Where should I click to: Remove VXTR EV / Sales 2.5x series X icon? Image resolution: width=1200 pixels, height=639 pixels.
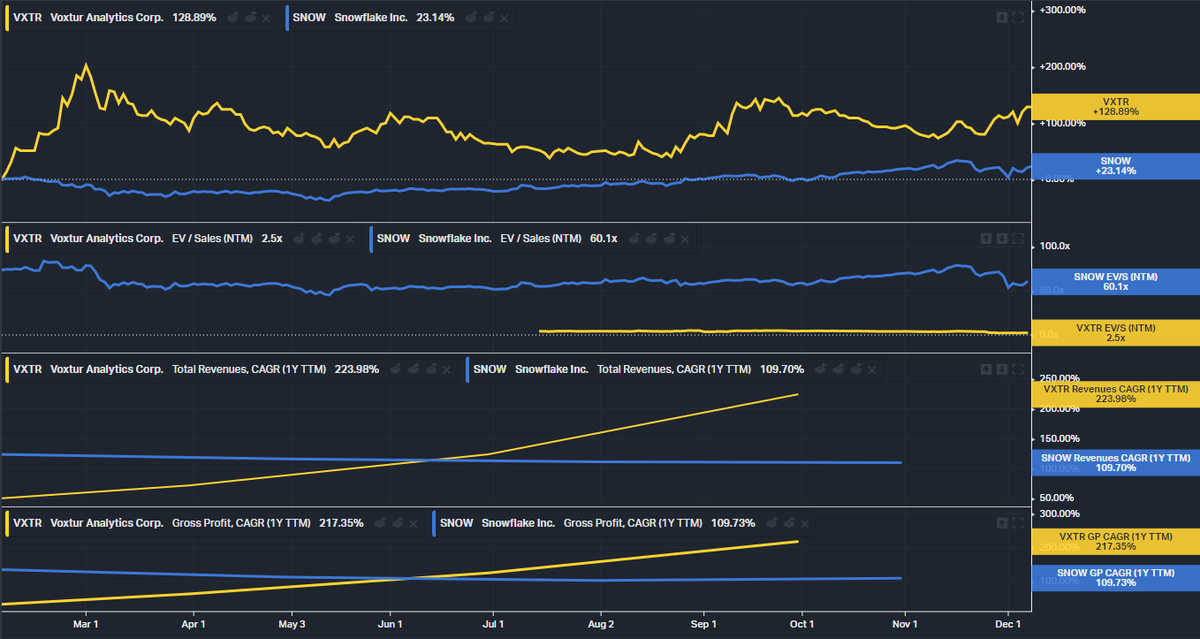(352, 239)
